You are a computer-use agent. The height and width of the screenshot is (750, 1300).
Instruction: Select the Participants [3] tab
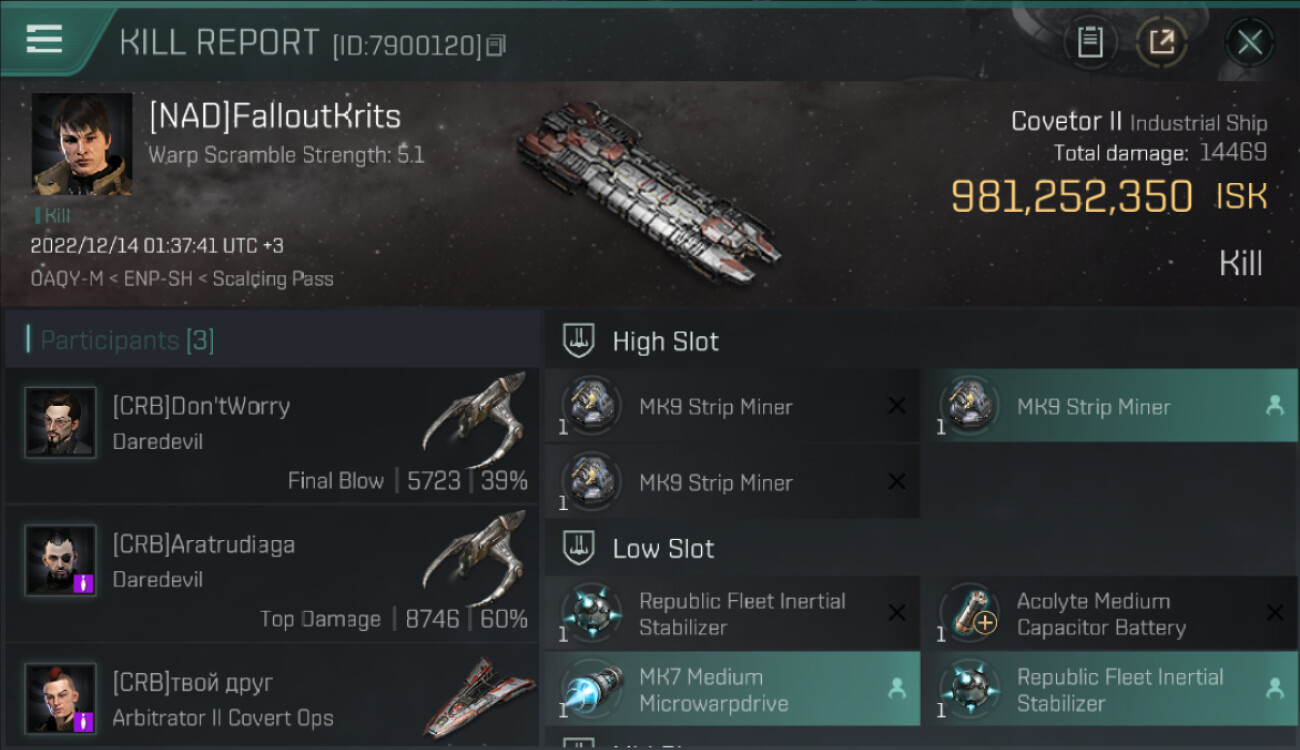(127, 340)
